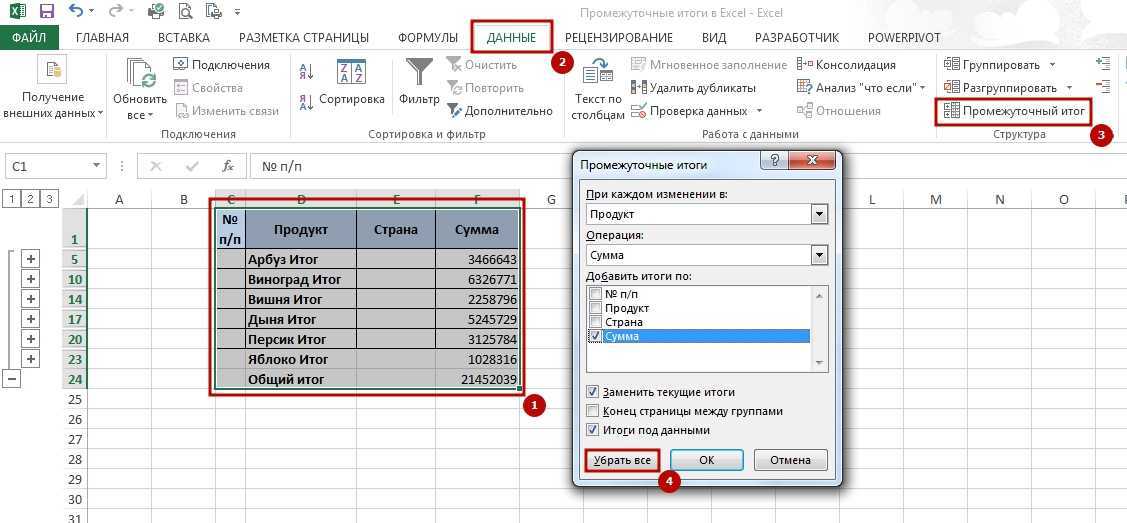Image resolution: width=1127 pixels, height=523 pixels.
Task: Check the № п/п totals checkbox
Action: pos(594,294)
